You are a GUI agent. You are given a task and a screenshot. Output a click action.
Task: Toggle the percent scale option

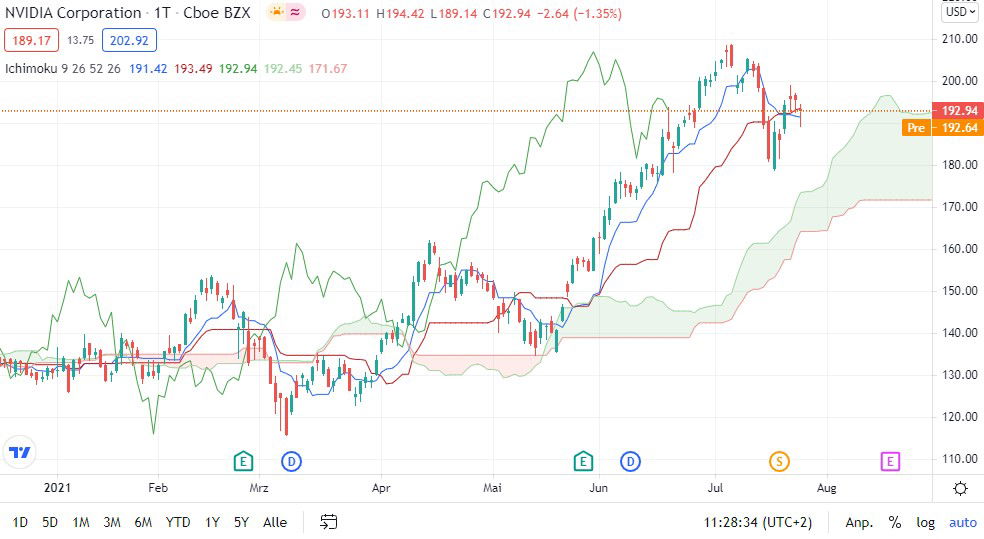(895, 522)
